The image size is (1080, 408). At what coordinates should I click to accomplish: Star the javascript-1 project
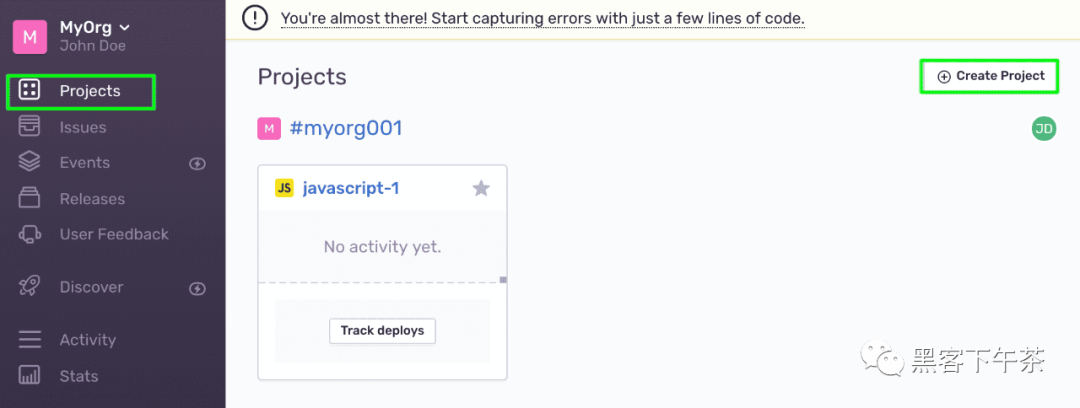pyautogui.click(x=481, y=188)
